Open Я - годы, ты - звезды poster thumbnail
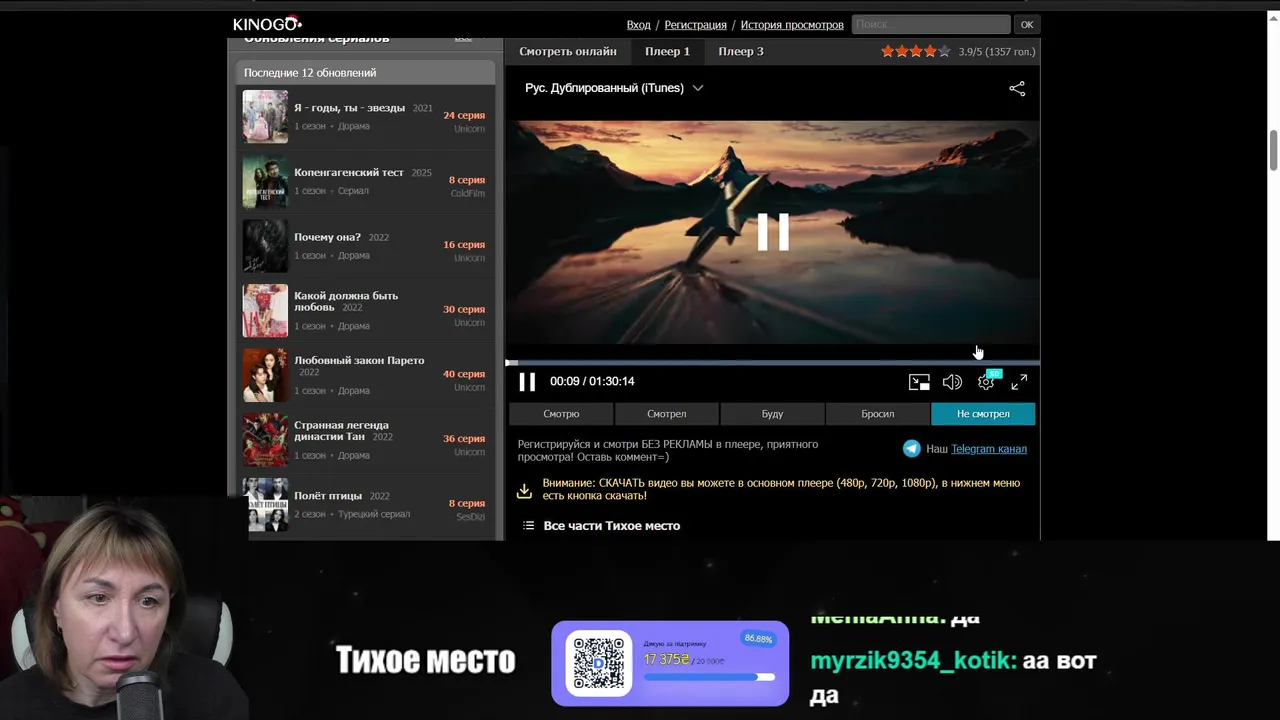1280x720 pixels. click(x=265, y=116)
